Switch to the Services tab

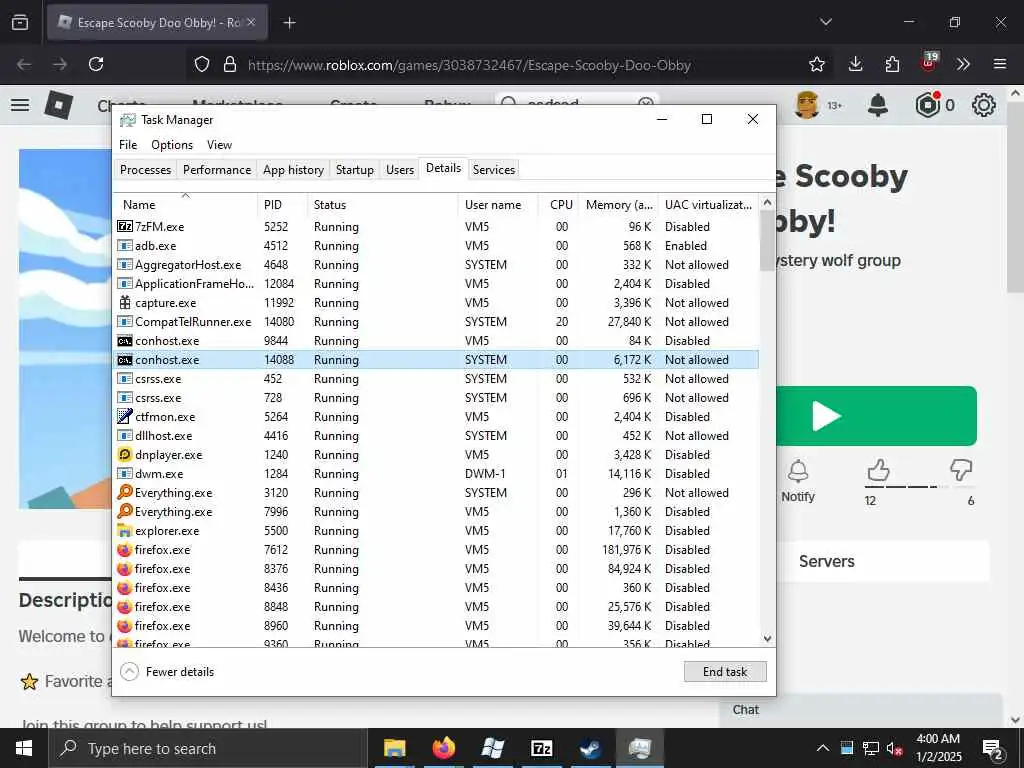click(494, 170)
